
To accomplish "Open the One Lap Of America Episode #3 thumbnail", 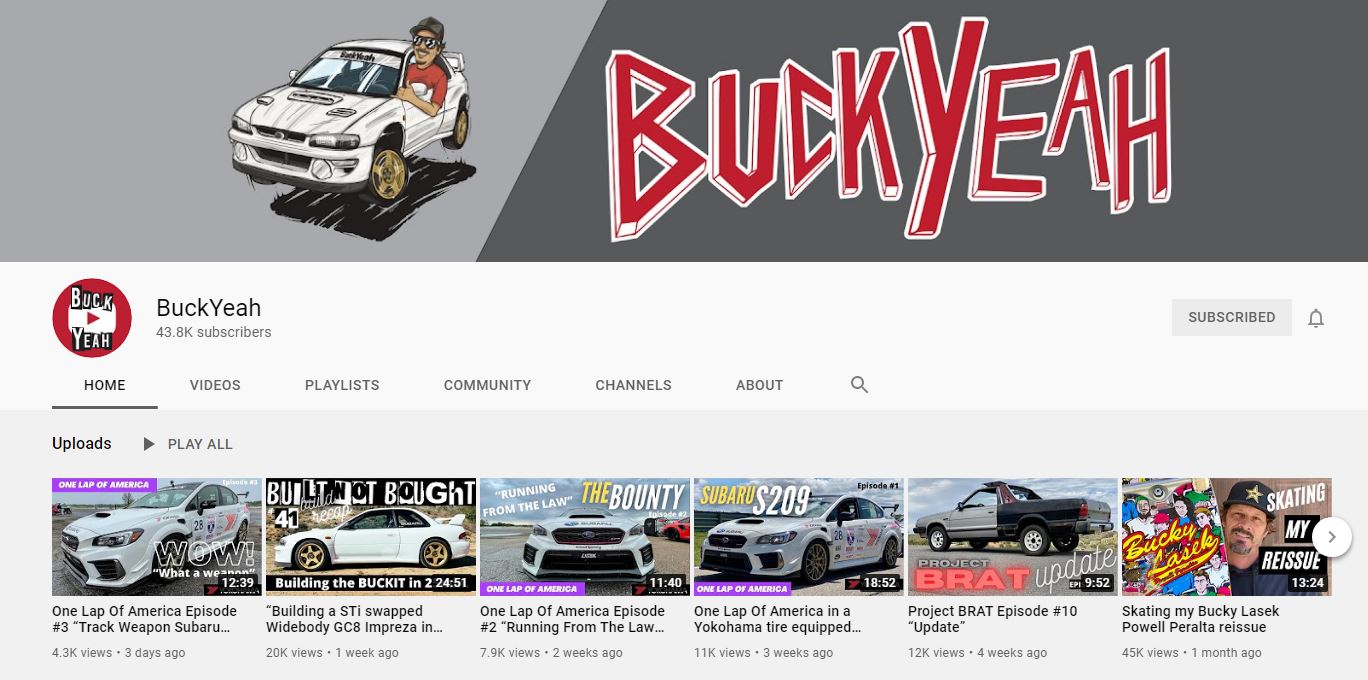I will 157,537.
